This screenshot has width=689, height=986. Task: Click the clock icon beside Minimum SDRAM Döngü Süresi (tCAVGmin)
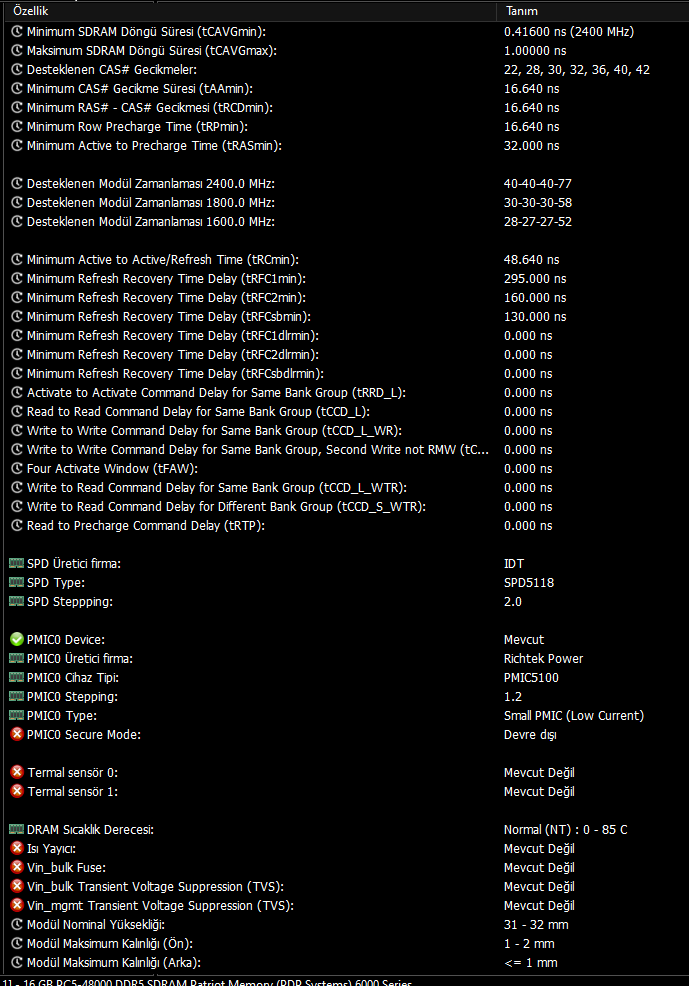(17, 31)
